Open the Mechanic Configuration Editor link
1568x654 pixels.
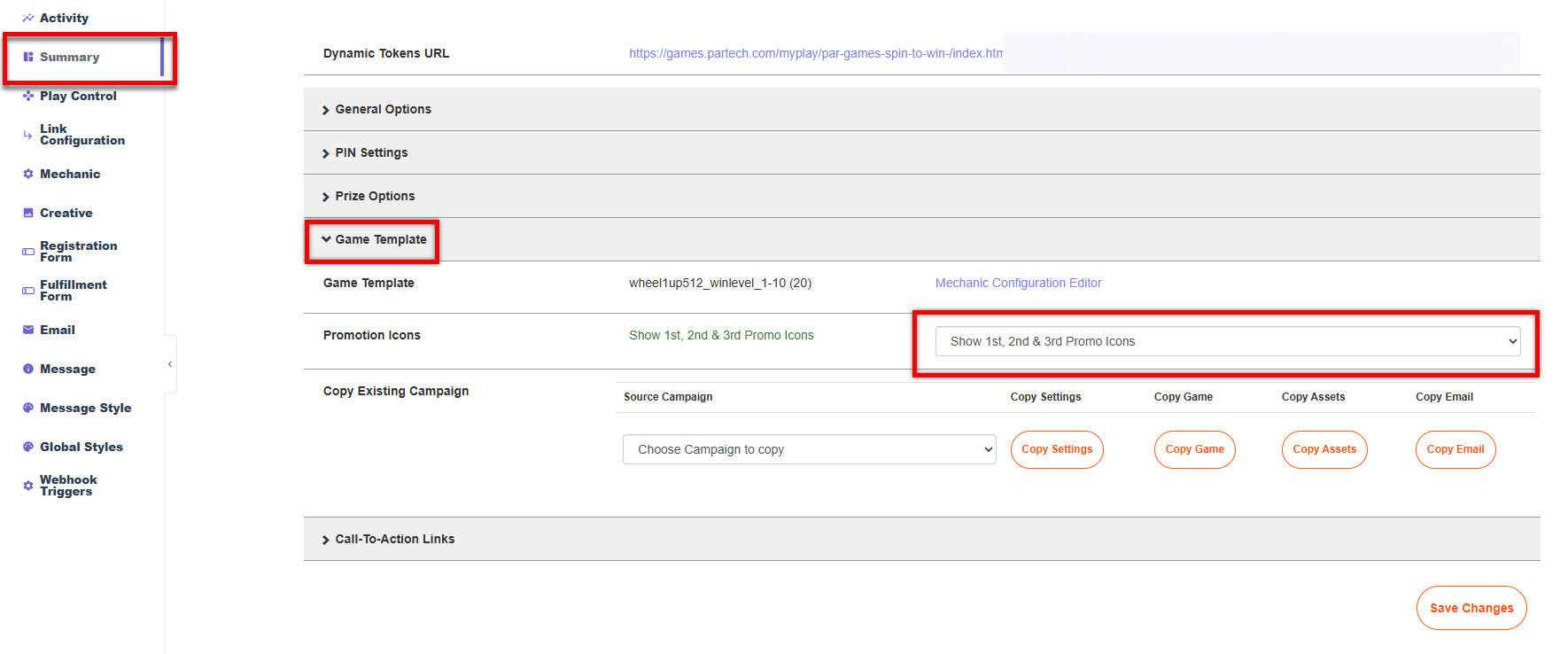1019,283
